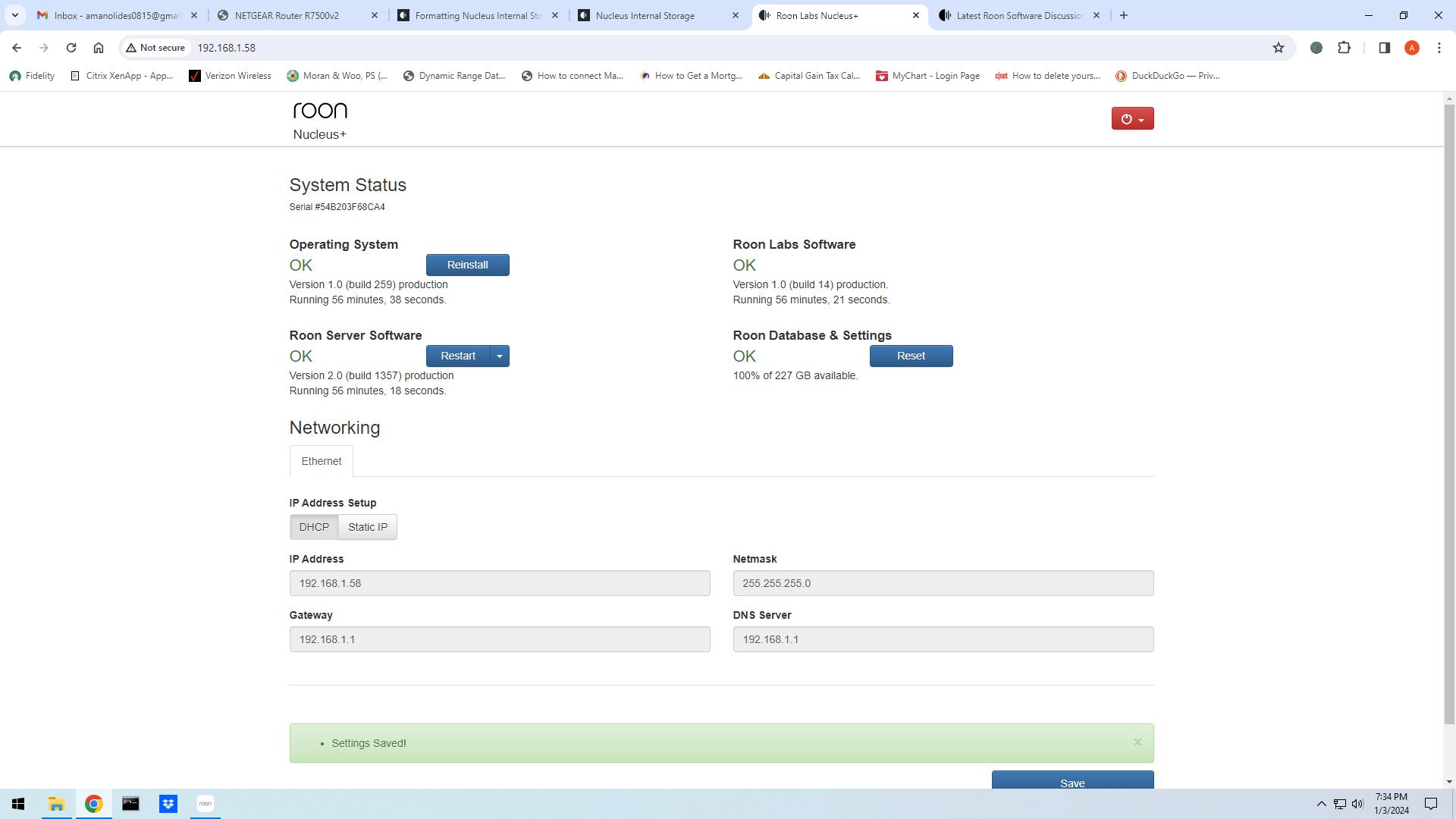Open the Chrome extensions puzzle icon

point(1344,48)
